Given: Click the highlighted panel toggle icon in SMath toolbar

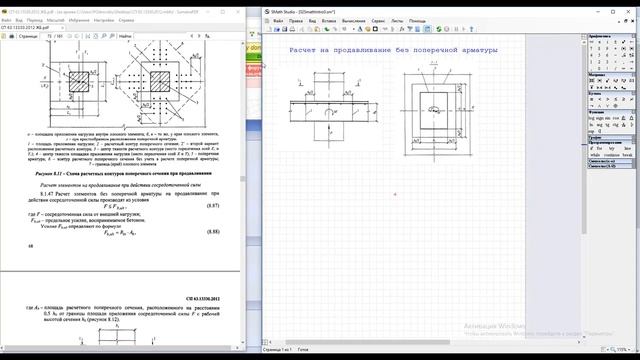Looking at the screenshot, I should click(x=427, y=29).
